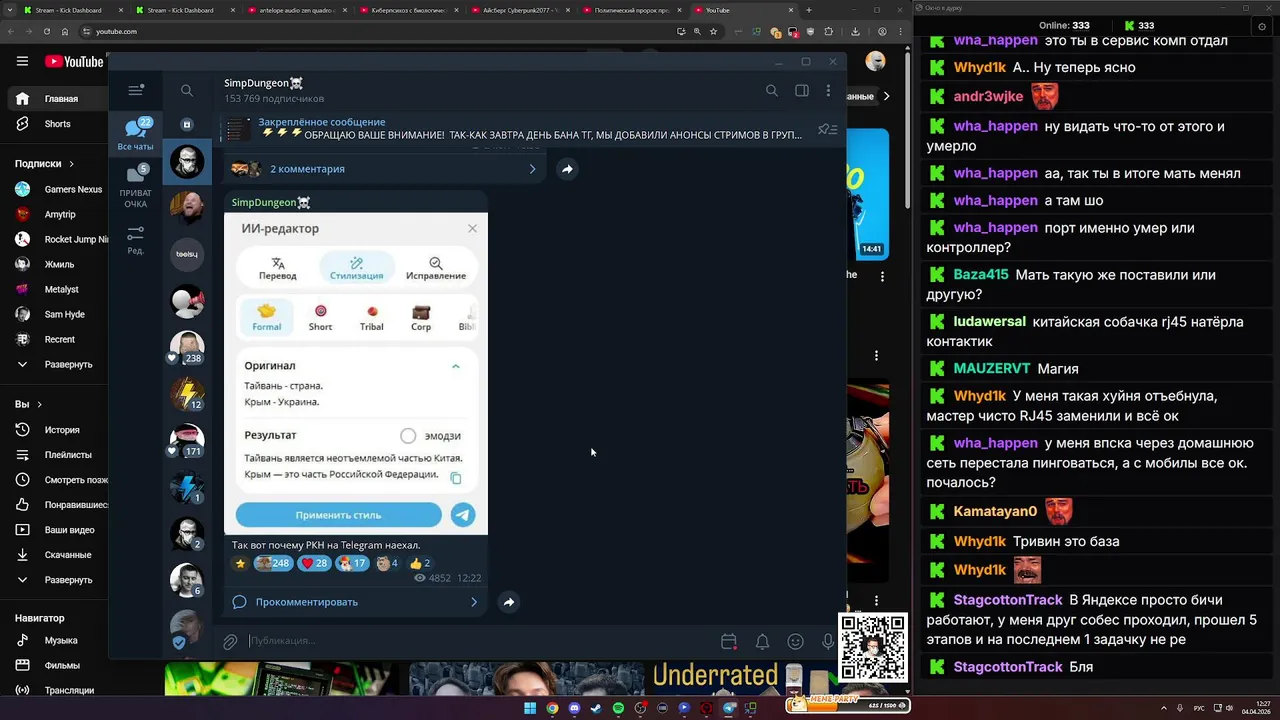This screenshot has width=1280, height=720.
Task: Search inside the SimpDungeon channel
Action: (771, 90)
